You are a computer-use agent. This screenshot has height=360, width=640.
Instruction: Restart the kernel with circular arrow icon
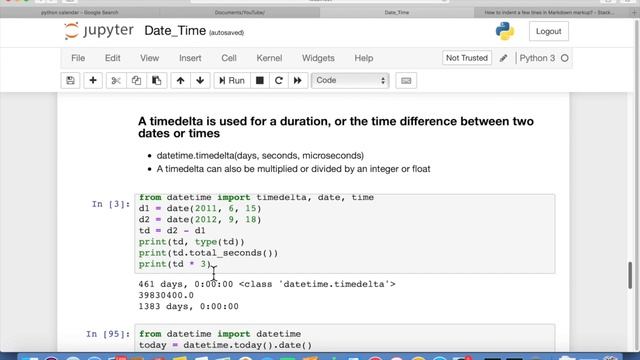[x=279, y=80]
